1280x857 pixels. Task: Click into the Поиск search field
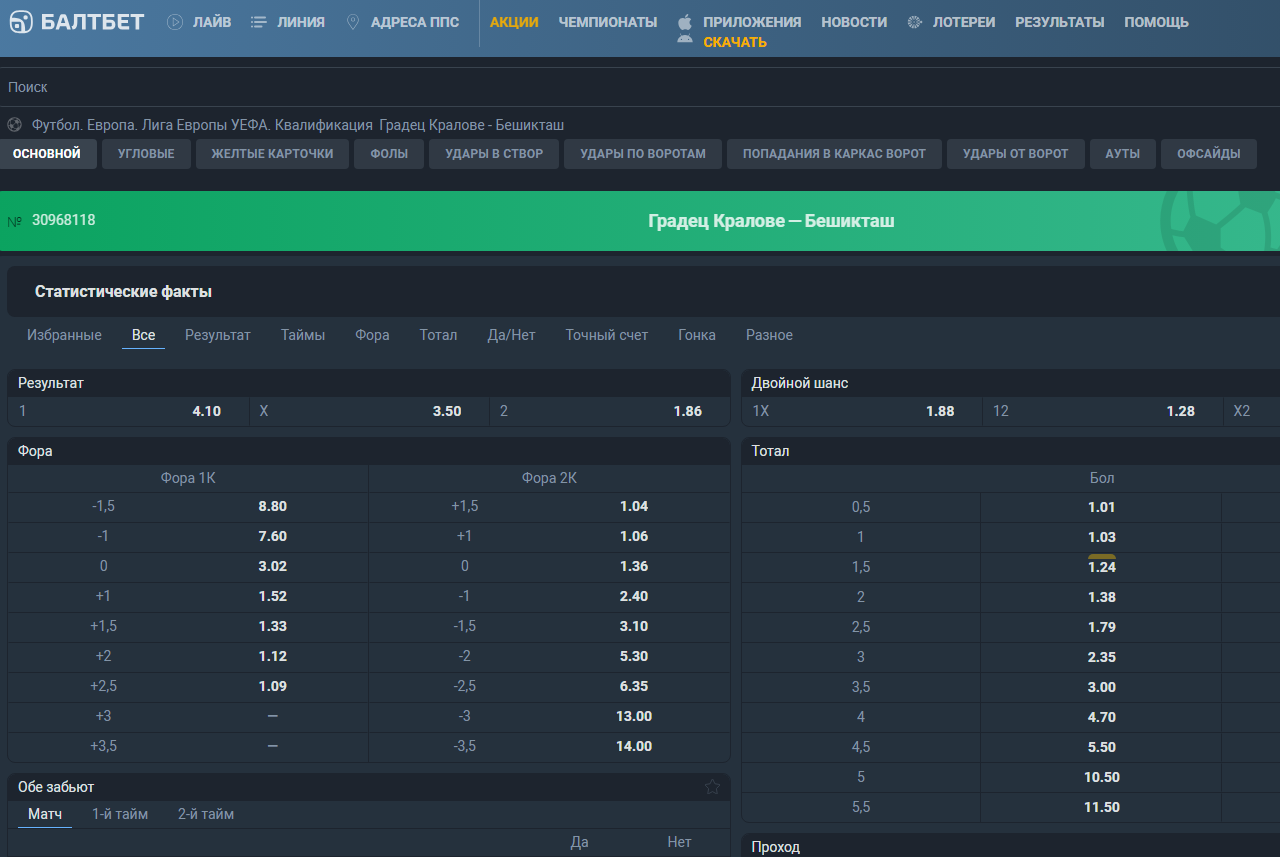(x=640, y=87)
